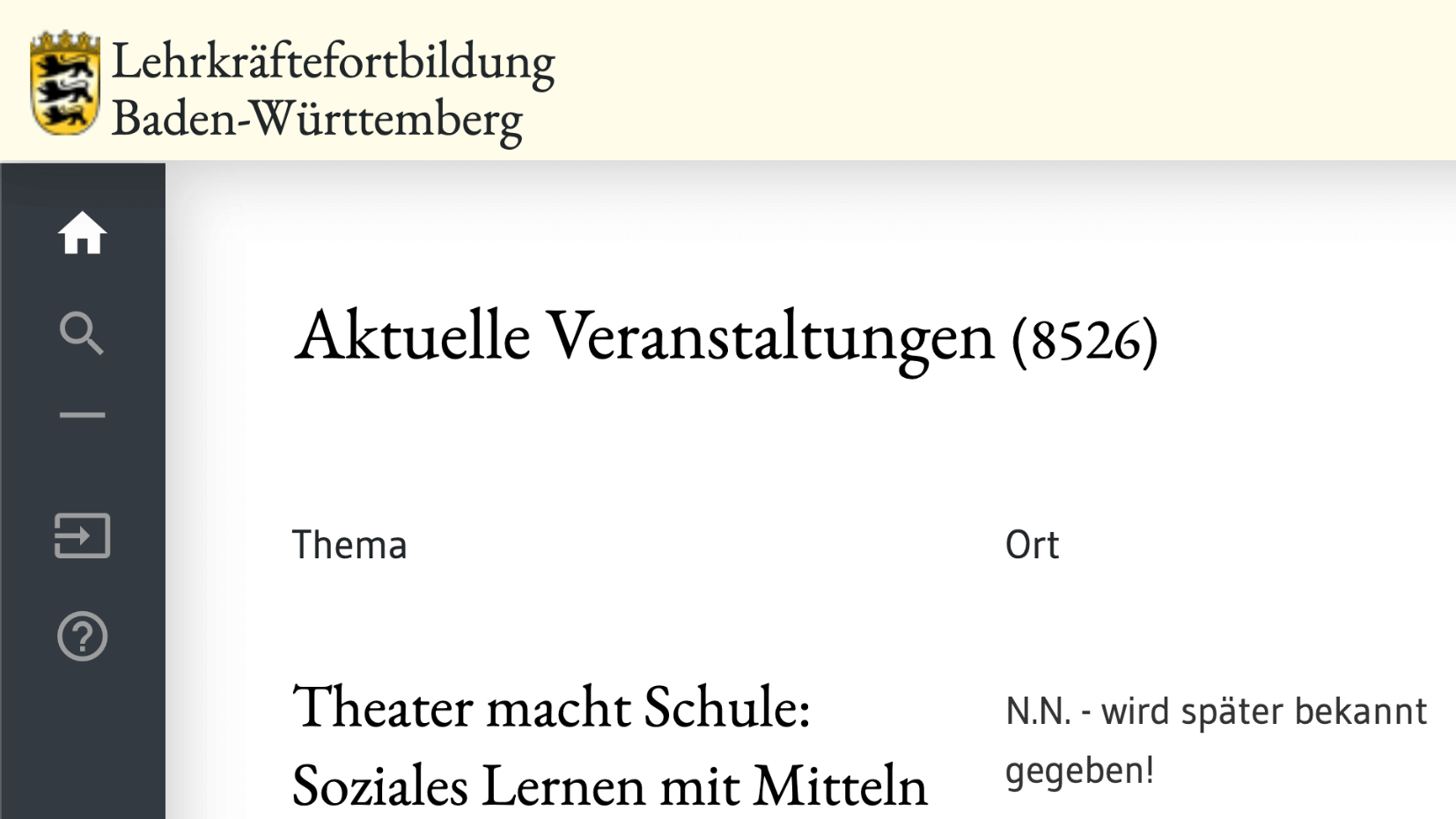Sort by the 'Thema' column header
Viewport: 1456px width, 819px height.
click(349, 545)
